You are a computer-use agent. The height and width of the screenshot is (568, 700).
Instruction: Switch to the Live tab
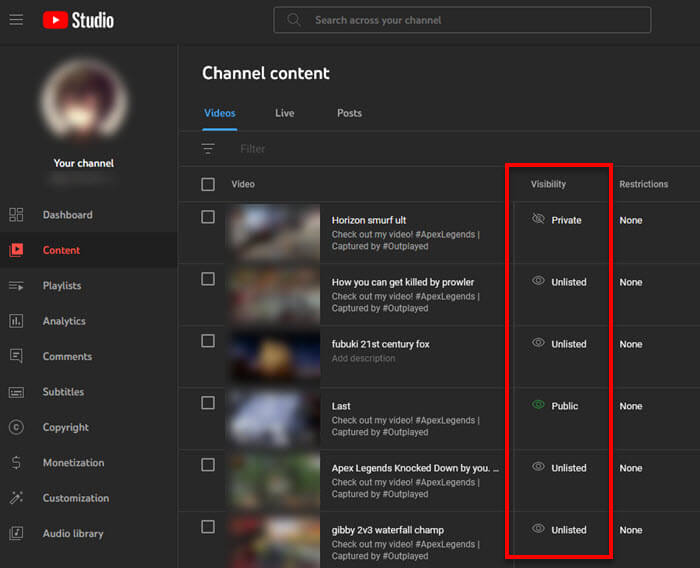(x=285, y=113)
